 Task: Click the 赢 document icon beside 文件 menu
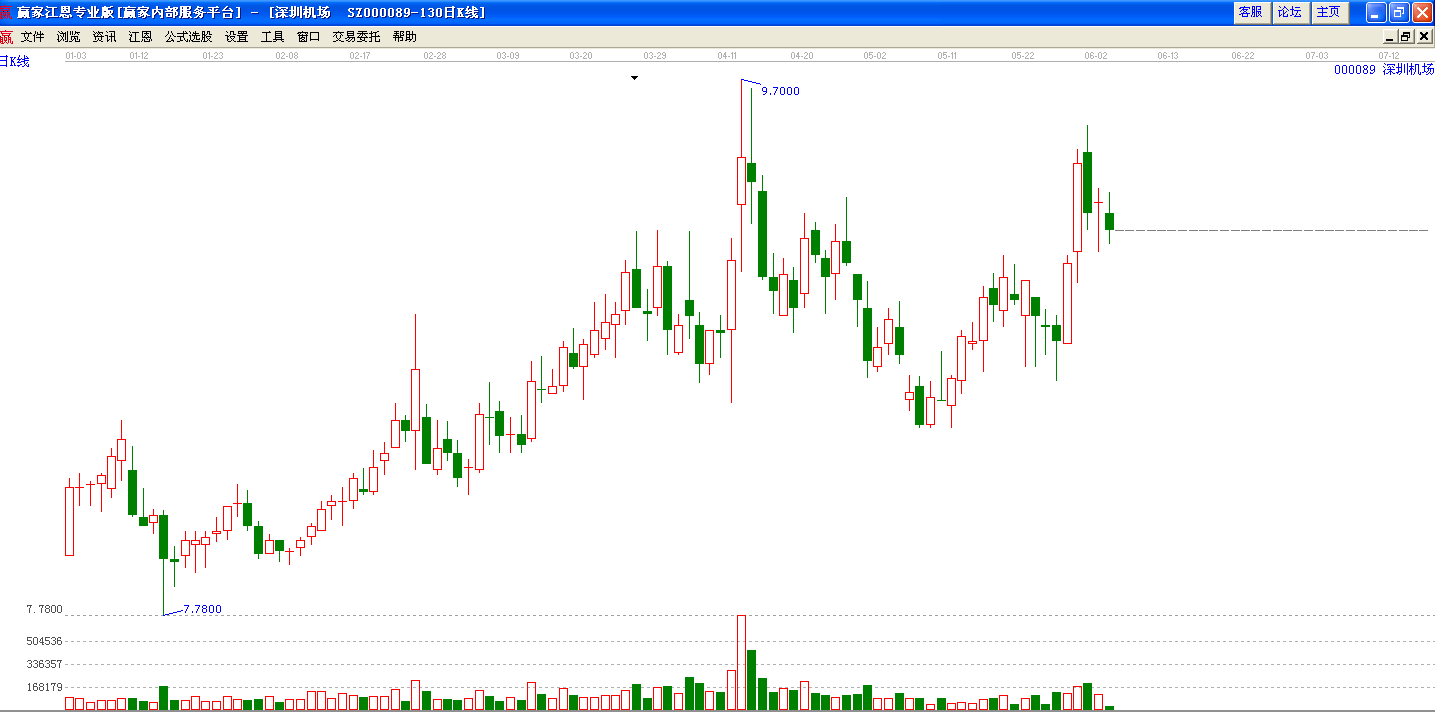point(6,37)
